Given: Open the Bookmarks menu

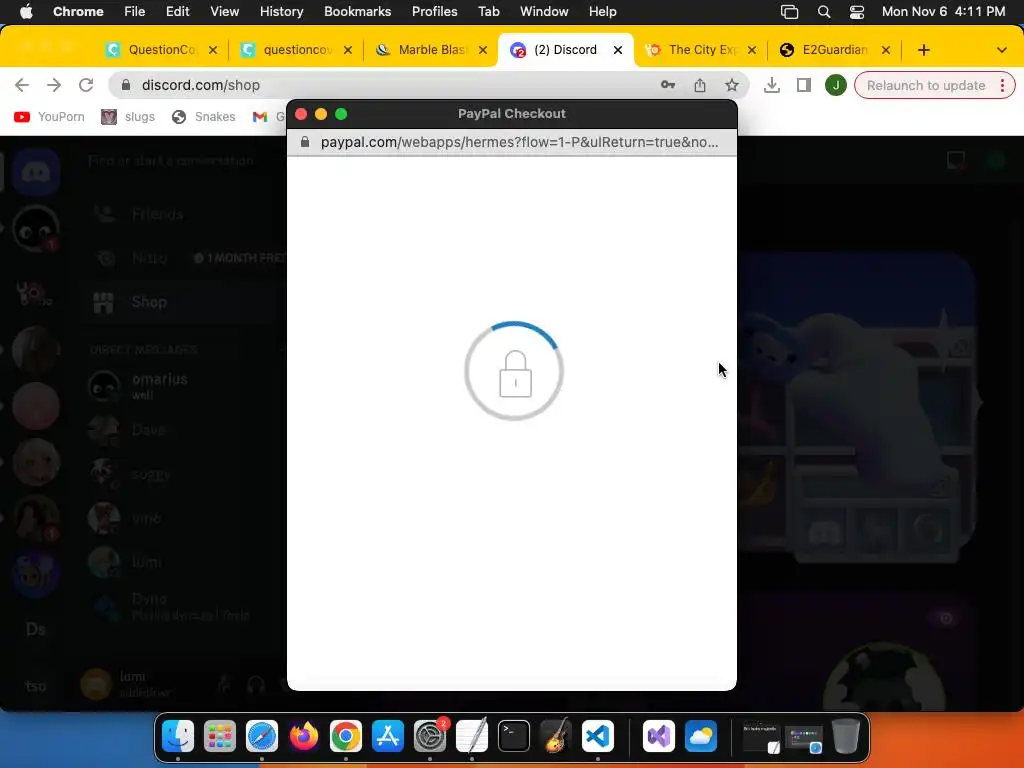Looking at the screenshot, I should [357, 12].
